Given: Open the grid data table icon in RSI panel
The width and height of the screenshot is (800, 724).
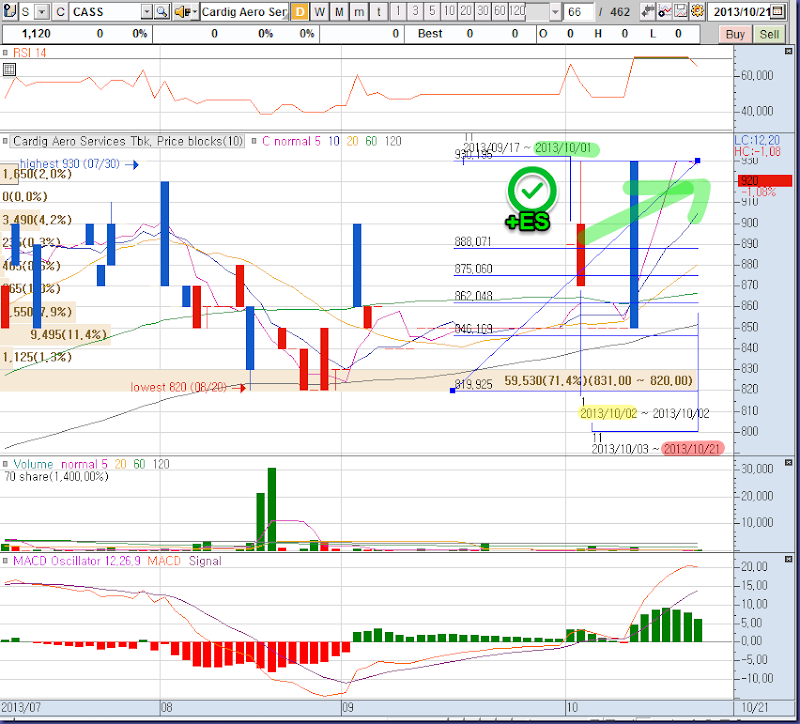Looking at the screenshot, I should click(9, 69).
